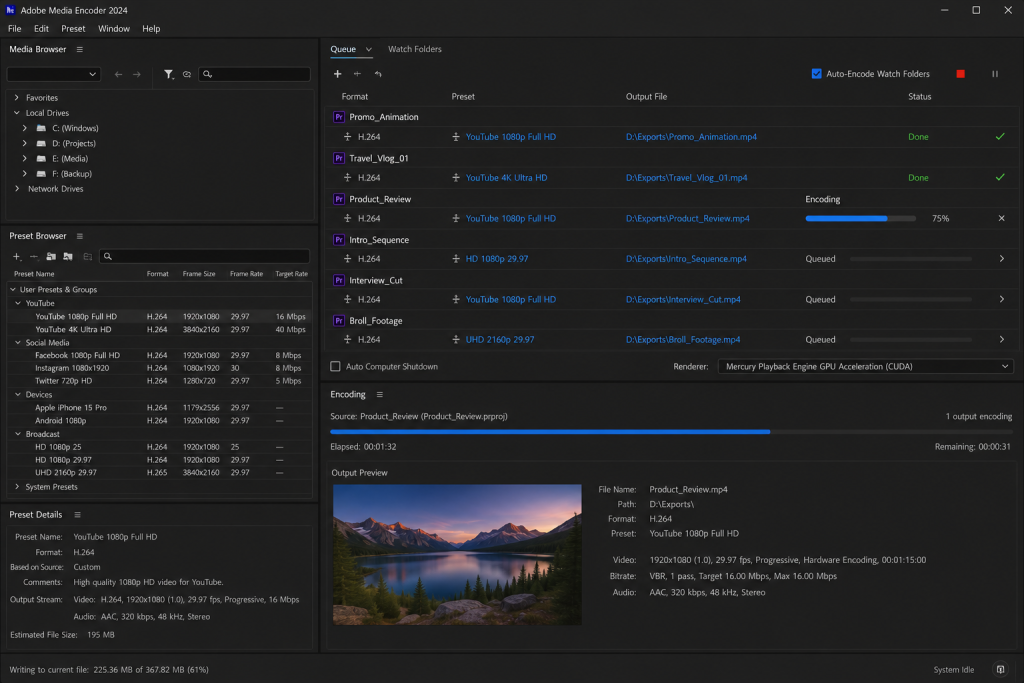Image resolution: width=1024 pixels, height=683 pixels.
Task: Click the Add Output icon in Queue toolbar
Action: pyautogui.click(x=357, y=74)
